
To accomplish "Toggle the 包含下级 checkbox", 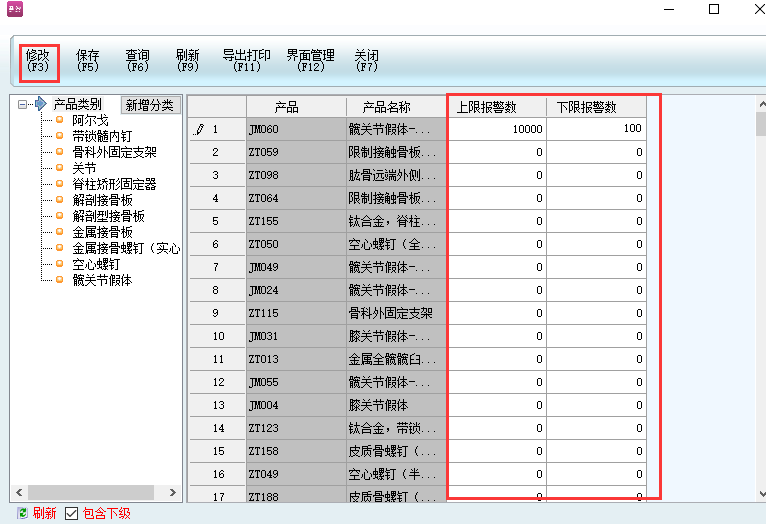I will click(x=71, y=513).
